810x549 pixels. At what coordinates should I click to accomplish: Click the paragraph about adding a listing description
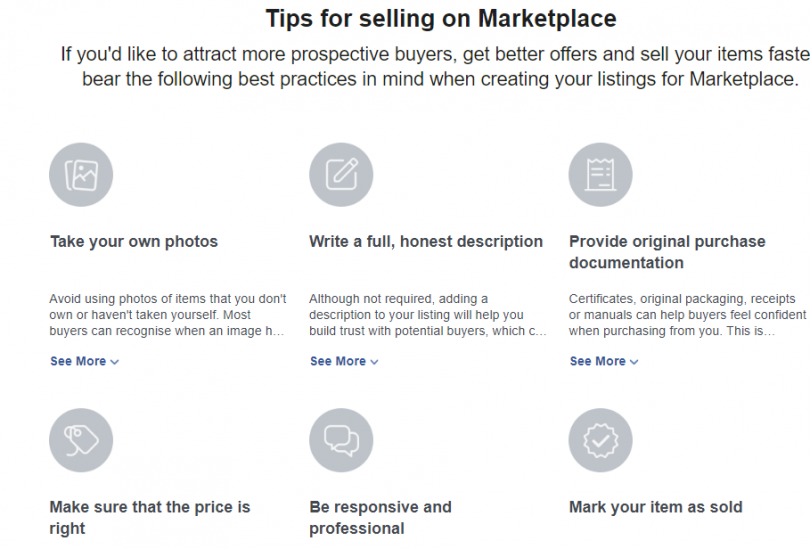pyautogui.click(x=428, y=314)
